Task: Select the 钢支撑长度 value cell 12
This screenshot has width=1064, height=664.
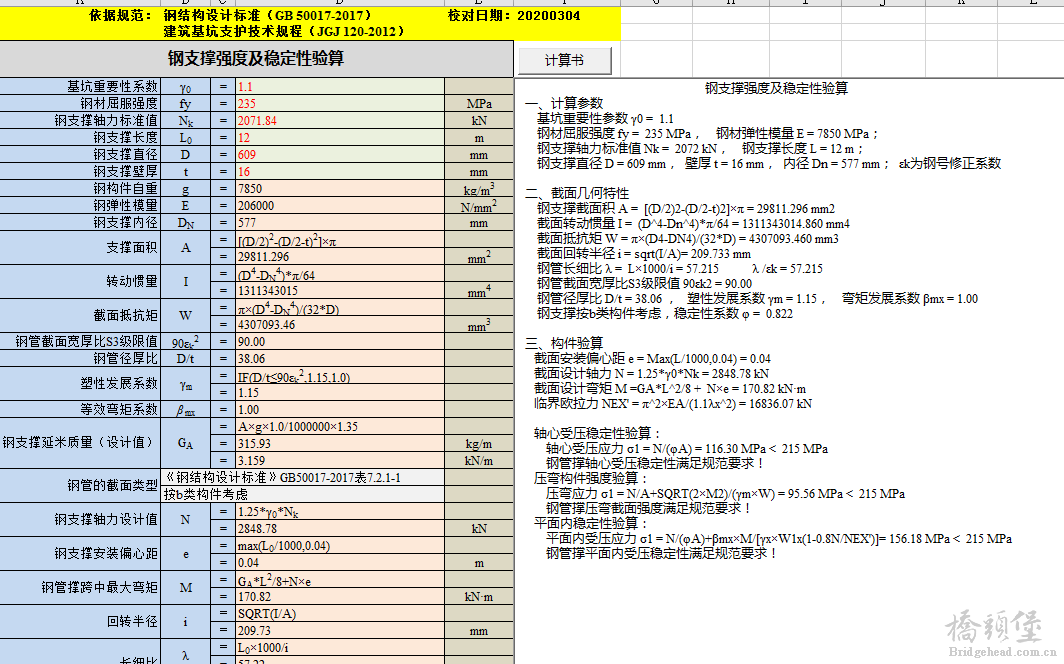Action: coord(340,138)
